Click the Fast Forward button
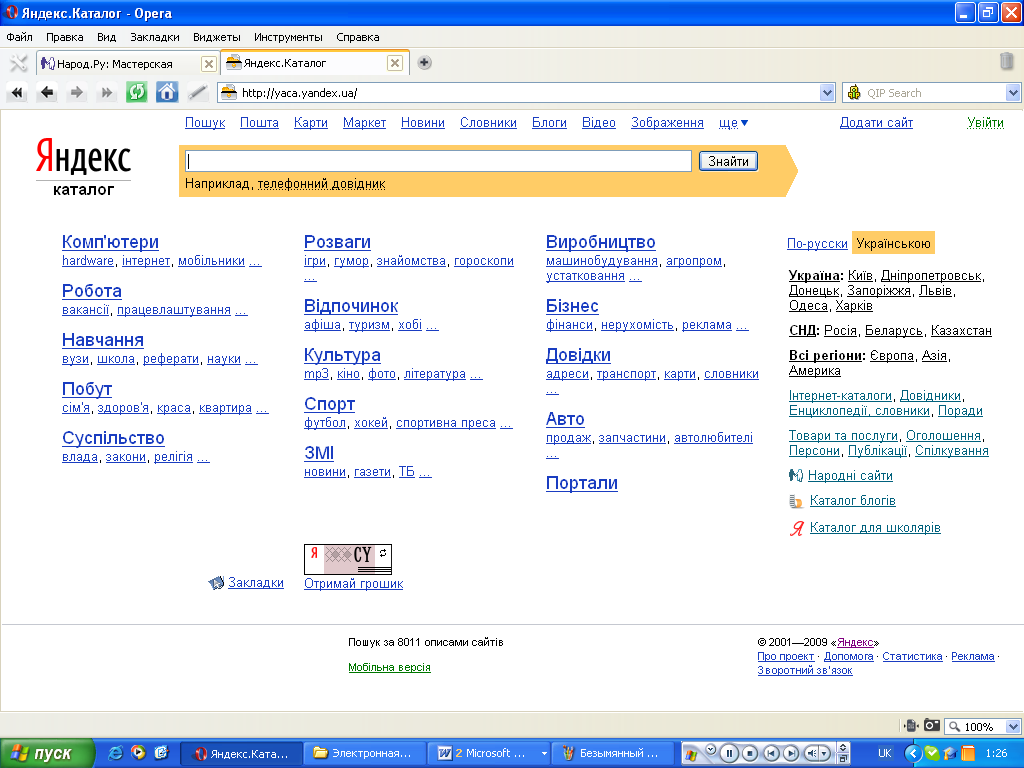 pyautogui.click(x=106, y=93)
